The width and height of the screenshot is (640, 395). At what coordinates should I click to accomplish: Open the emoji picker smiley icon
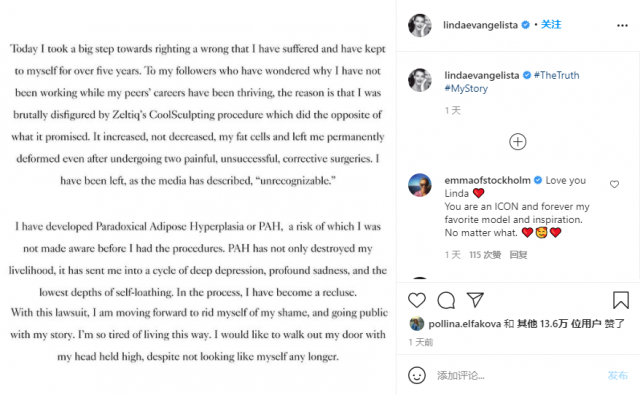pyautogui.click(x=417, y=375)
